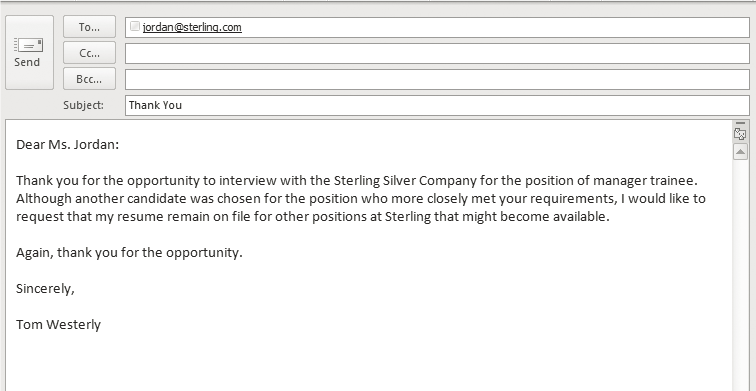Place cursor in the Sterling Silver Company paragraph
The width and height of the screenshot is (756, 391).
point(361,199)
